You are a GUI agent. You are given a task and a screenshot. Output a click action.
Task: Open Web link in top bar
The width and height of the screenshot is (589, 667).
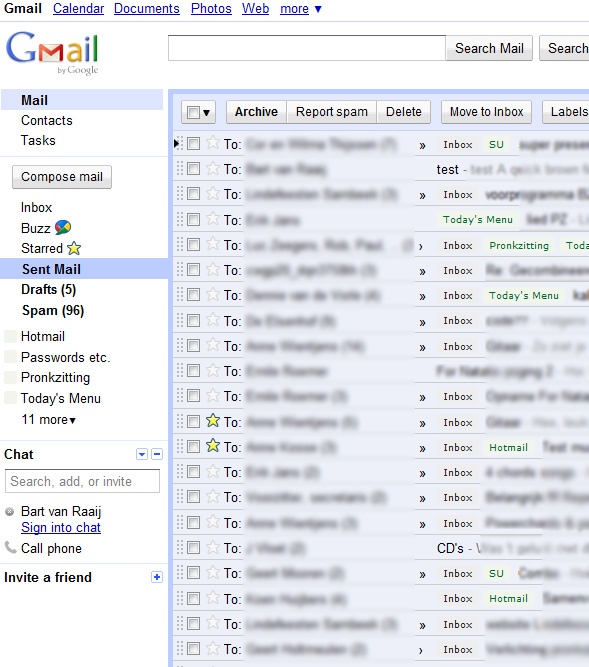[256, 9]
